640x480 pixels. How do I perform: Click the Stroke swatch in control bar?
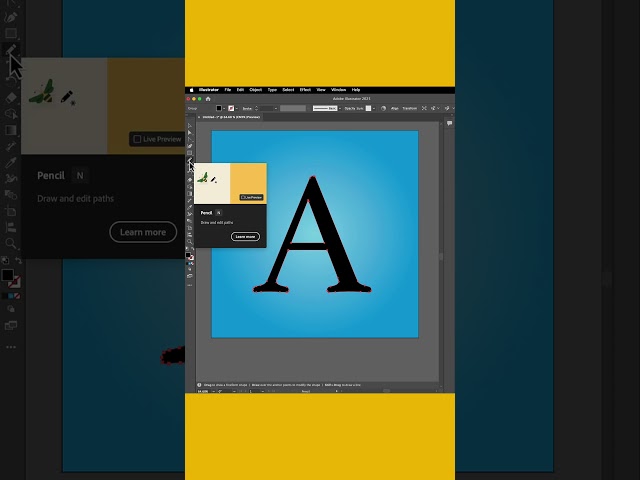pos(231,108)
